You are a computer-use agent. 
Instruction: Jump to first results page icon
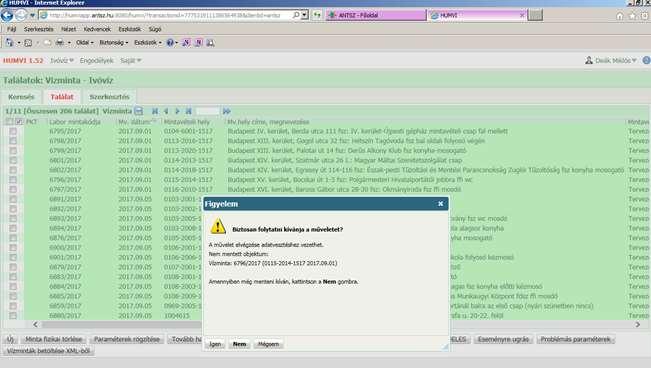tap(155, 111)
